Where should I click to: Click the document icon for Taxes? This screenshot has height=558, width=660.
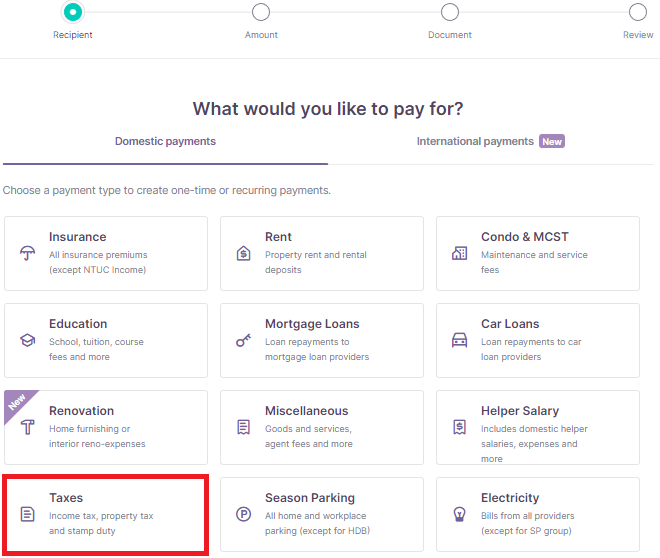tap(28, 514)
